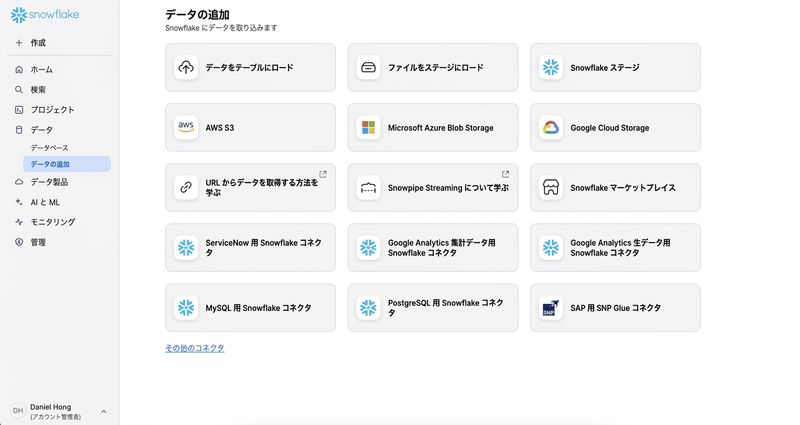Click the home icon beside ホーム
The width and height of the screenshot is (800, 425).
coord(19,69)
